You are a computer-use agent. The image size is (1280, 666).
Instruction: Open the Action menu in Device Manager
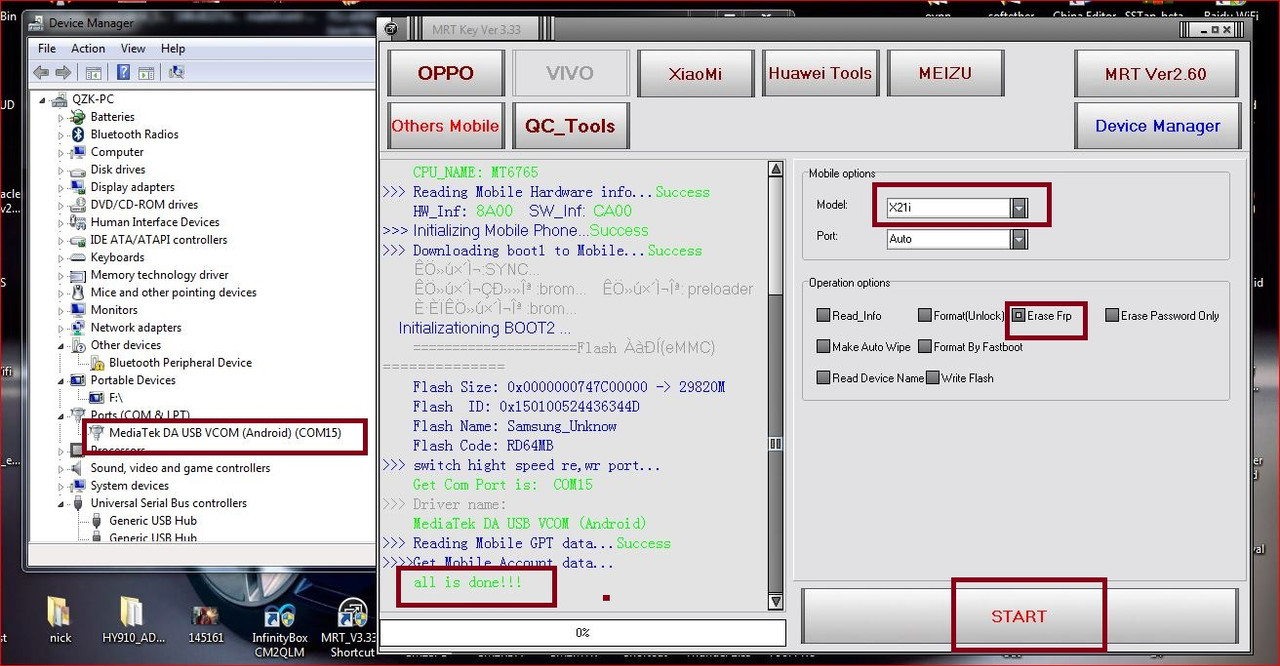pyautogui.click(x=88, y=48)
